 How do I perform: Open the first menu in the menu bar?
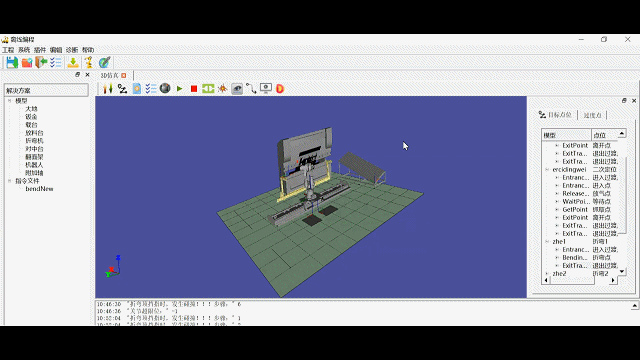point(8,50)
